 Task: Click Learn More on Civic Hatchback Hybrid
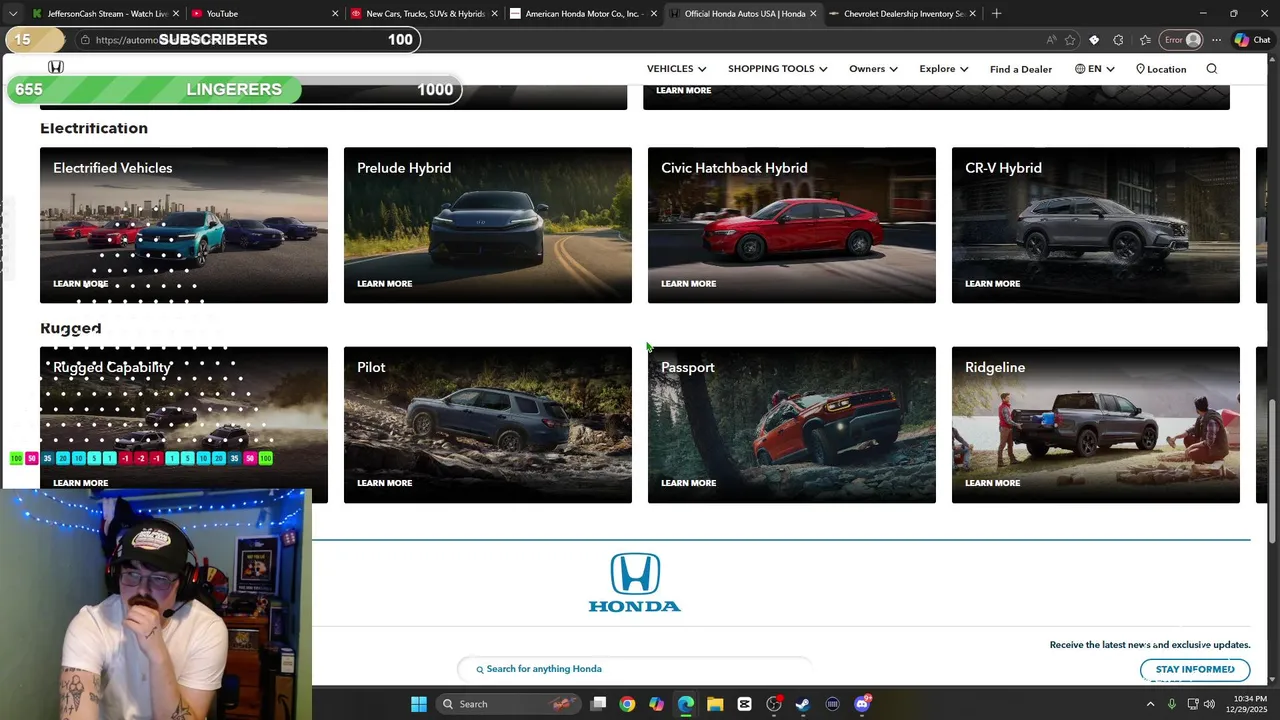coord(688,283)
